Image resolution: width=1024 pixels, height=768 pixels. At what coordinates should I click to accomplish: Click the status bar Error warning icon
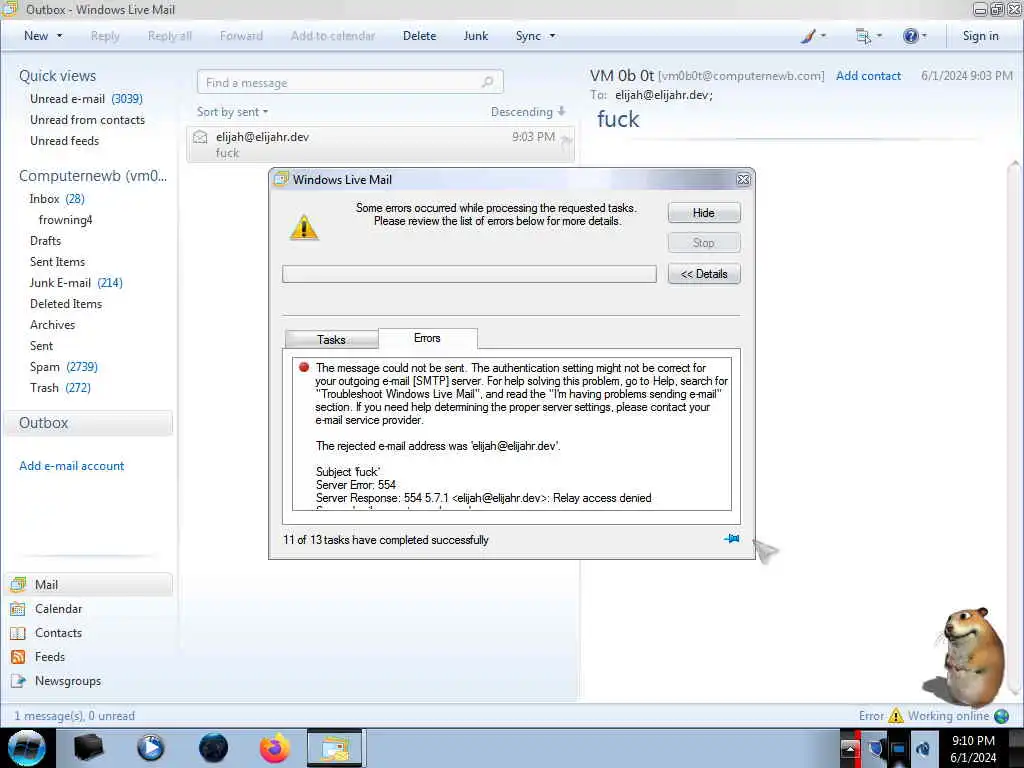click(895, 716)
